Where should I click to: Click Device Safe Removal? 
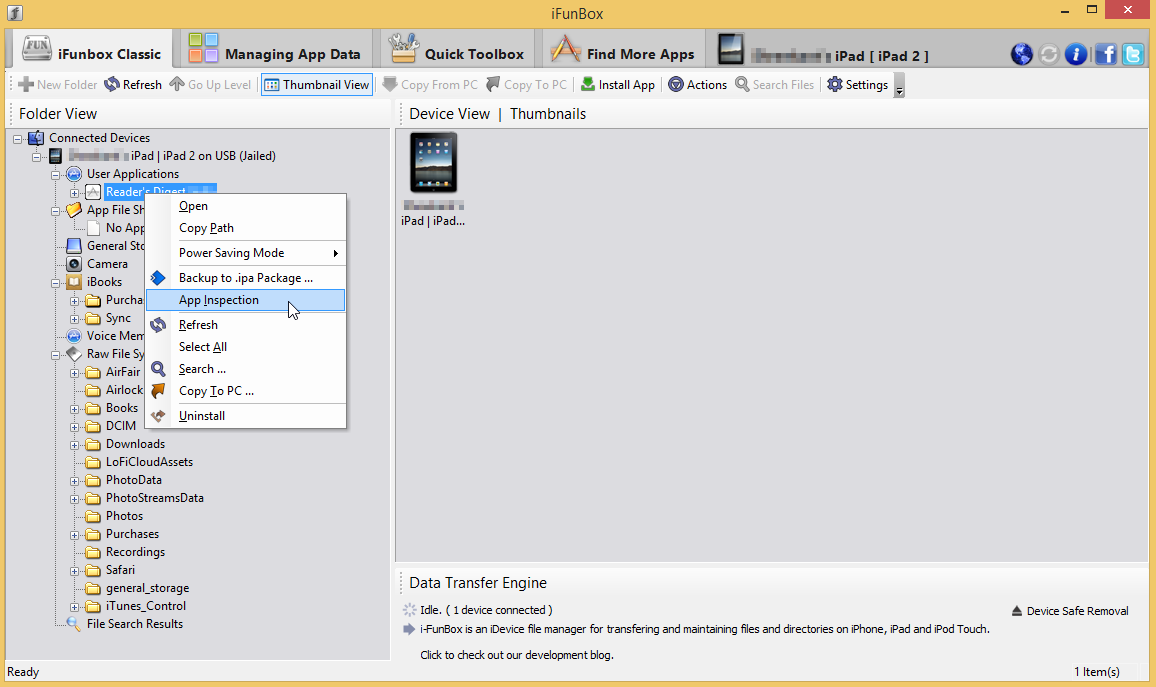1070,611
